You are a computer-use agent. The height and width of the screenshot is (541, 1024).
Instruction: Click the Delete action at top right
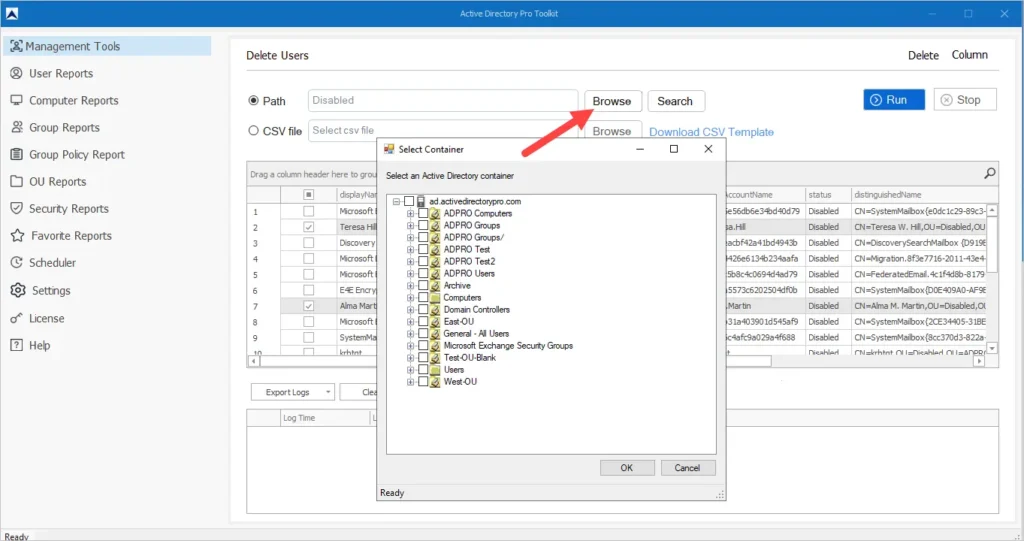tap(923, 56)
